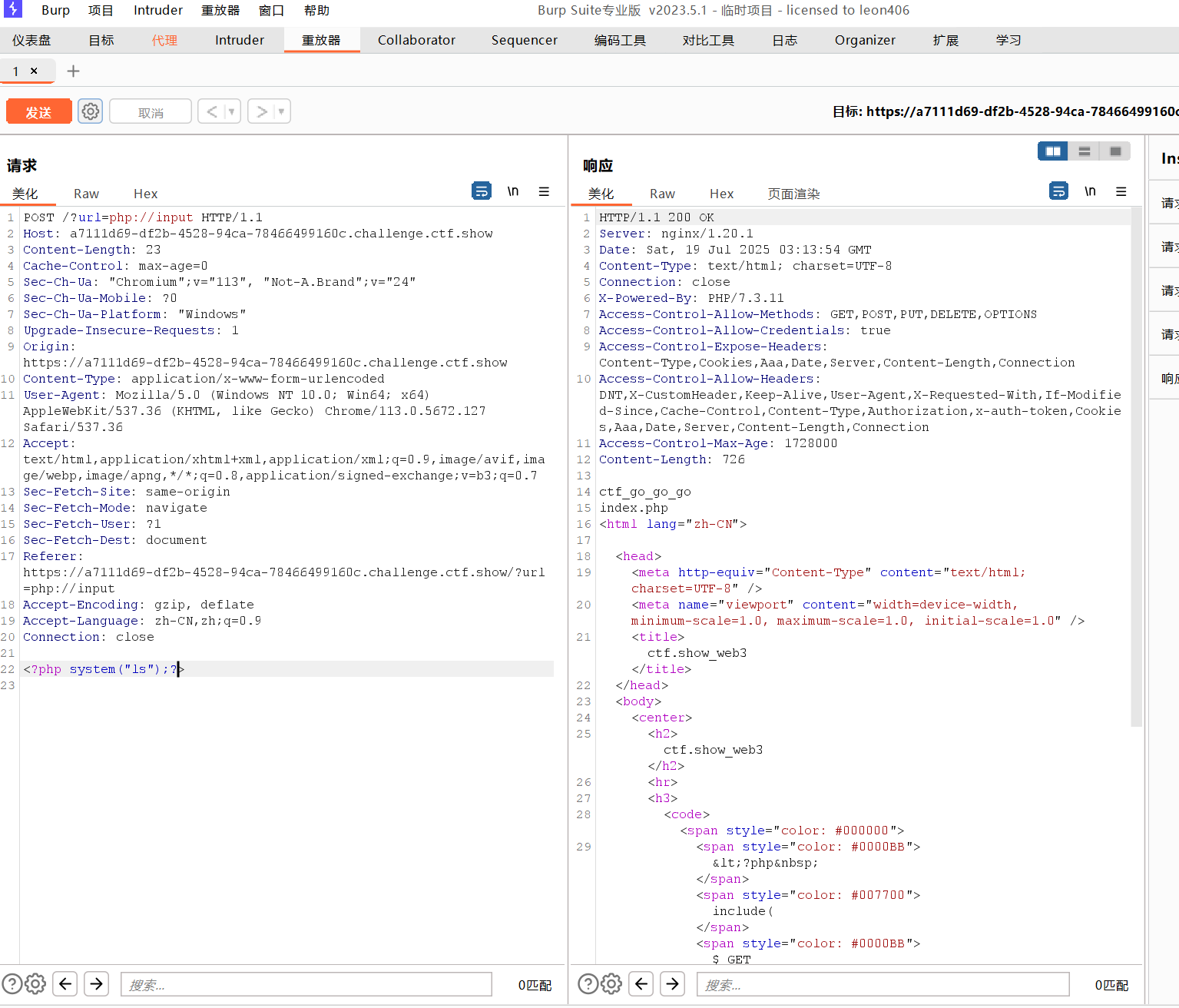
Task: Switch to 对比工具 tab
Action: pos(708,40)
